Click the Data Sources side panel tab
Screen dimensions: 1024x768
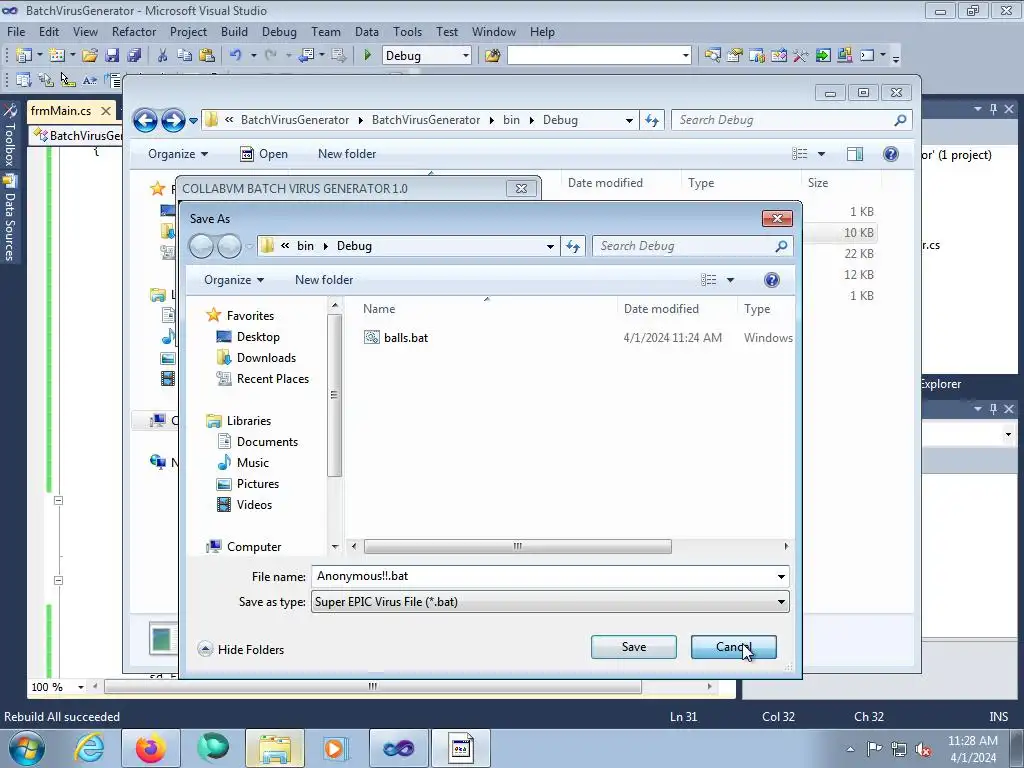pos(9,219)
